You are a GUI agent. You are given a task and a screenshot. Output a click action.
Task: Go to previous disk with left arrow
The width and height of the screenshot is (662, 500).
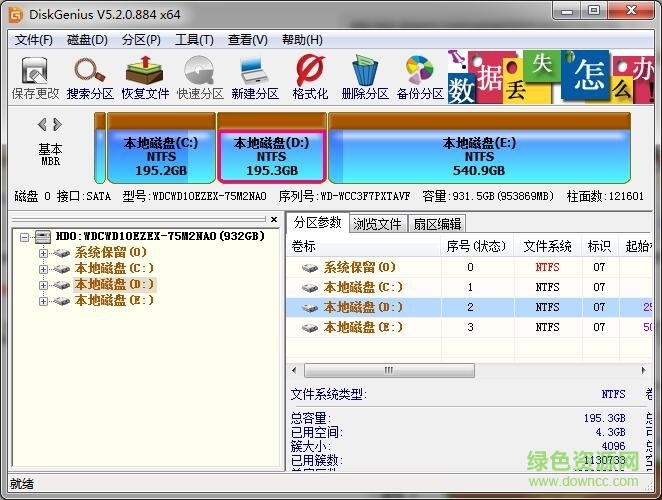42,125
